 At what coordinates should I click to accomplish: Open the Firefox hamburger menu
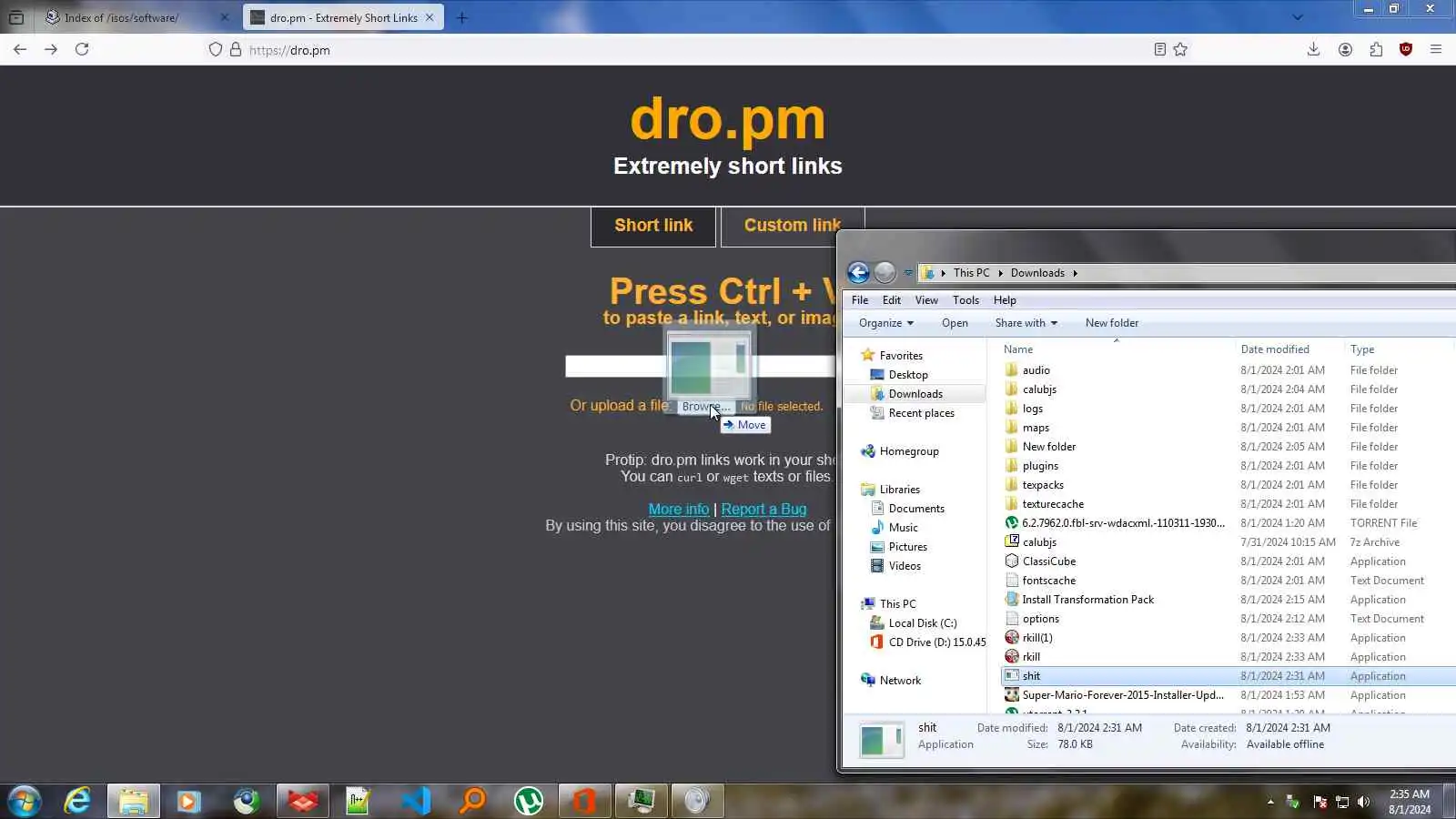tap(1436, 49)
